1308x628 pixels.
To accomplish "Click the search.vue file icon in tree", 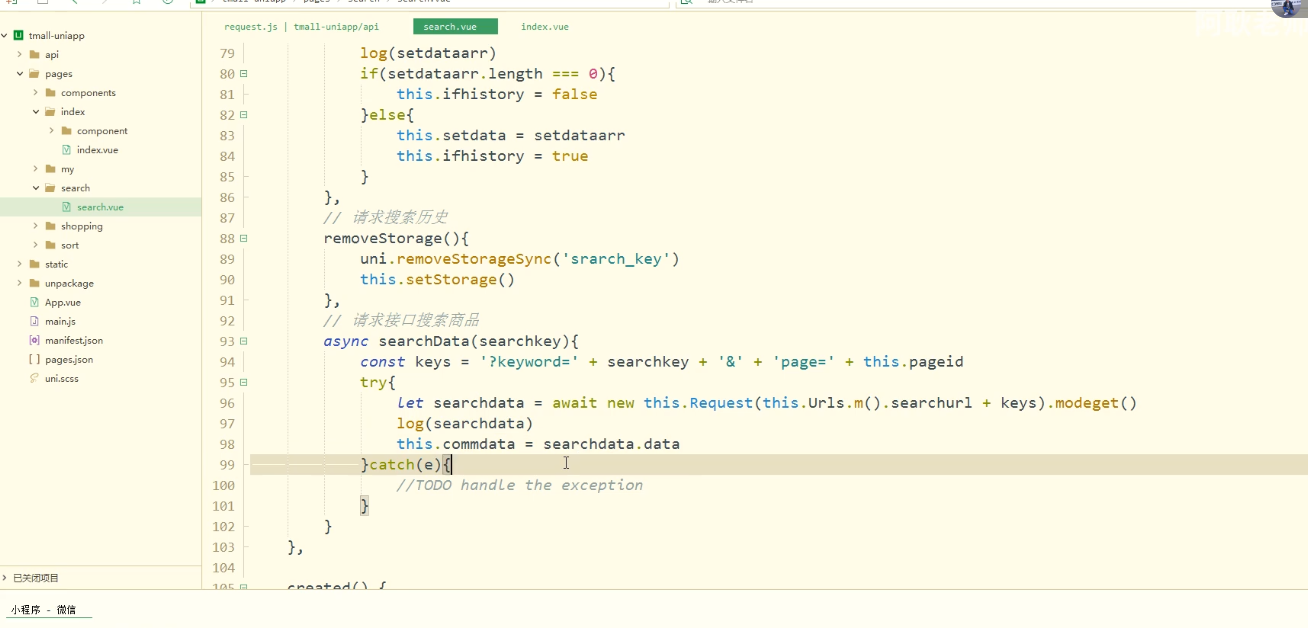I will coord(67,207).
